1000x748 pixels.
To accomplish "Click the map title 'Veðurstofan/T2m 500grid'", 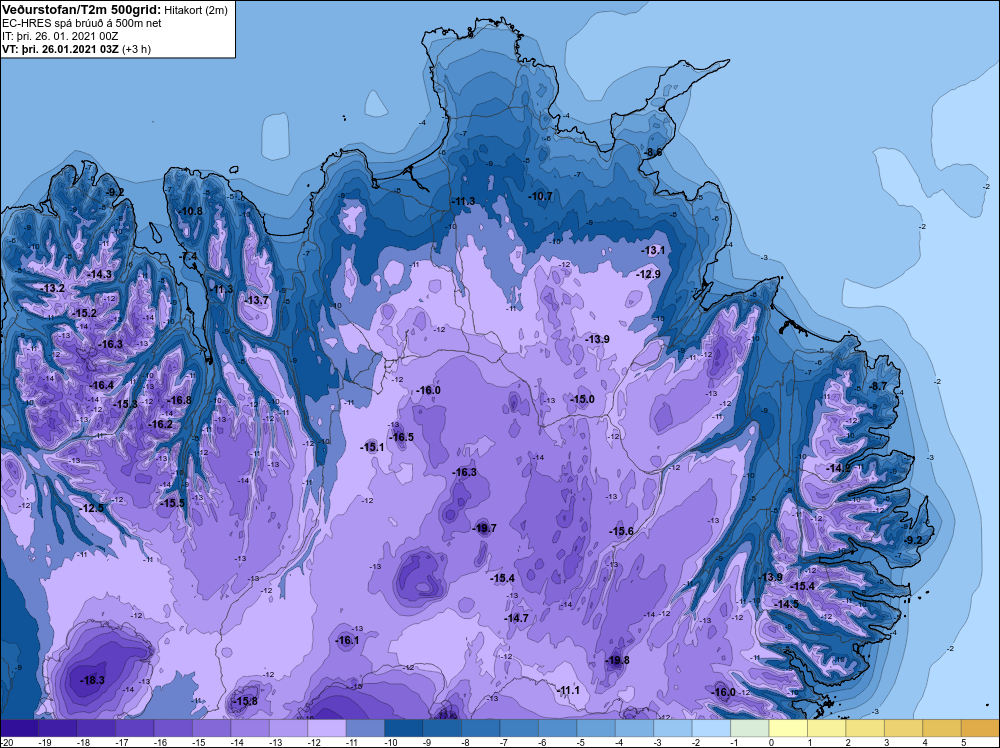I will pyautogui.click(x=81, y=9).
